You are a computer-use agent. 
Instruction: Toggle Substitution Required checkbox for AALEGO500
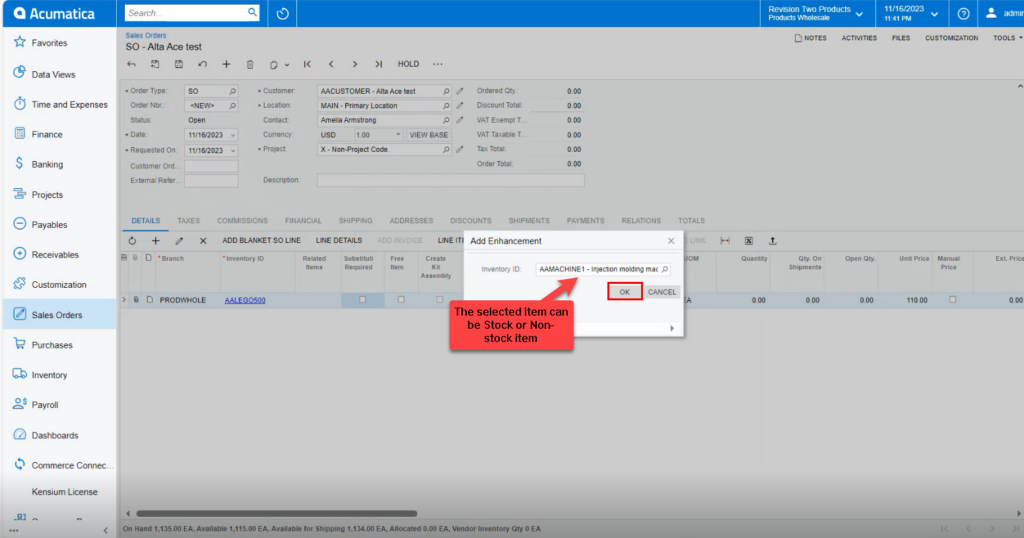coord(362,300)
